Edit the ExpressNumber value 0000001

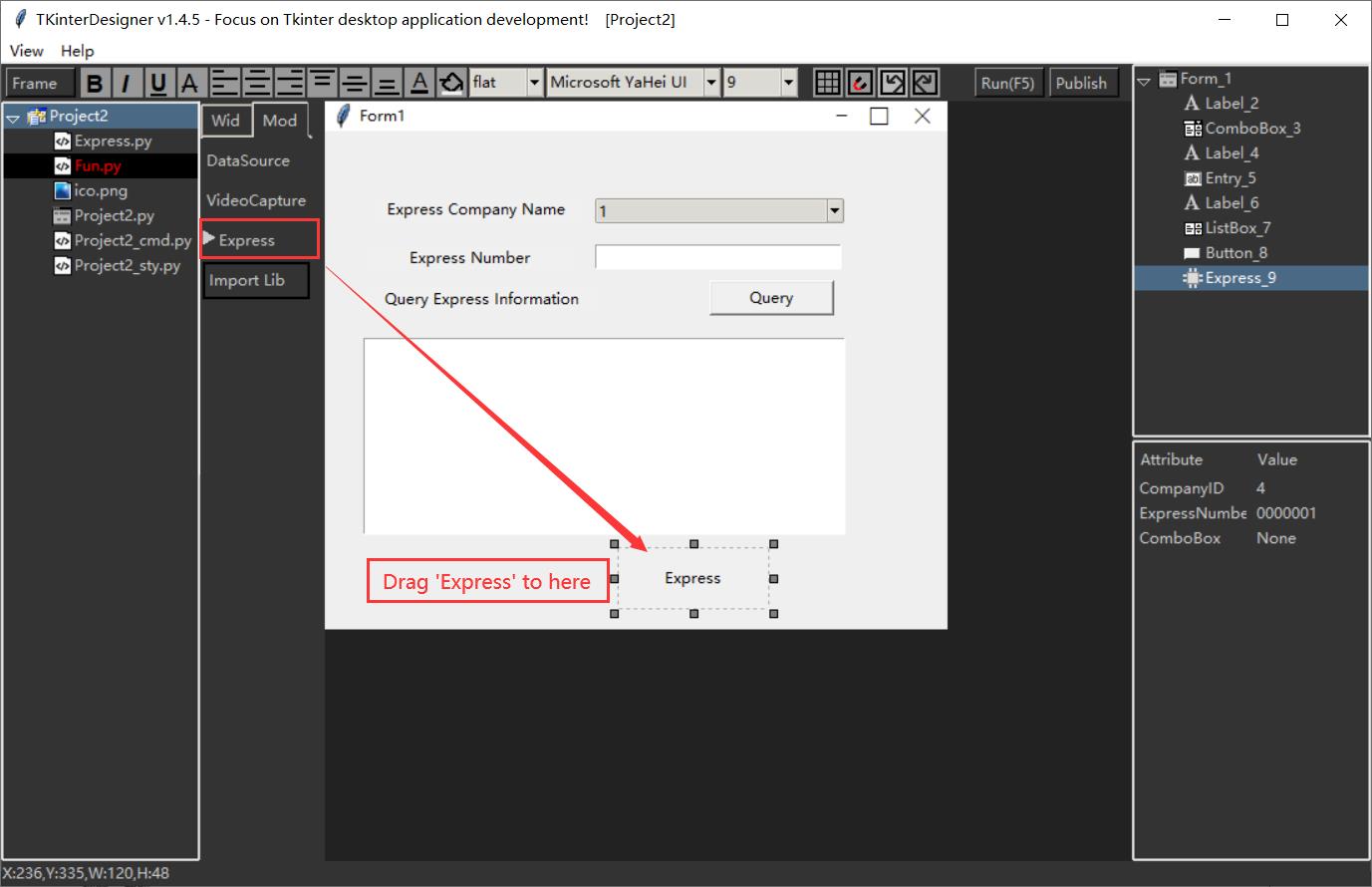coord(1286,513)
